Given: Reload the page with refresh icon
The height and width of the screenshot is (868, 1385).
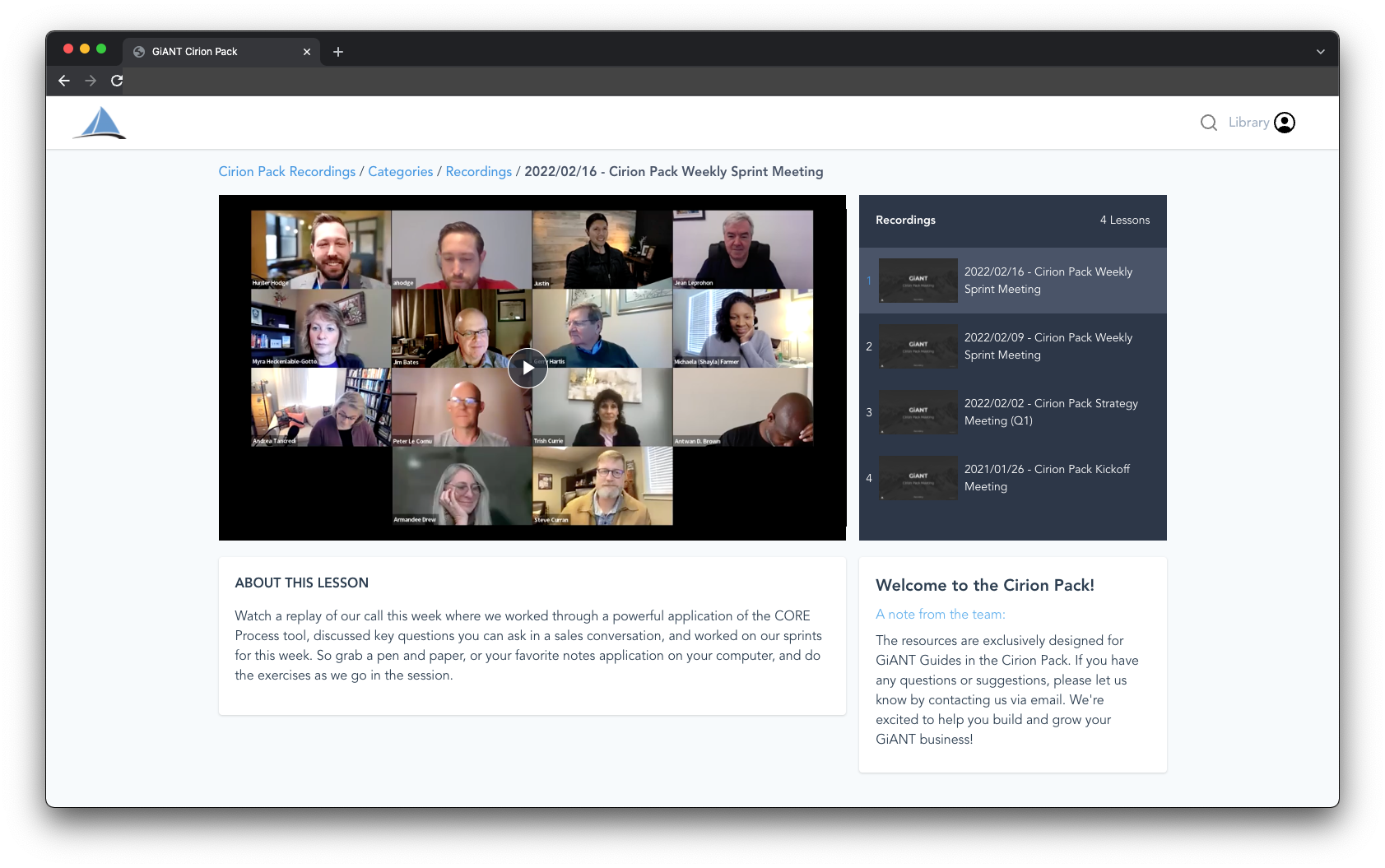Looking at the screenshot, I should pyautogui.click(x=117, y=81).
